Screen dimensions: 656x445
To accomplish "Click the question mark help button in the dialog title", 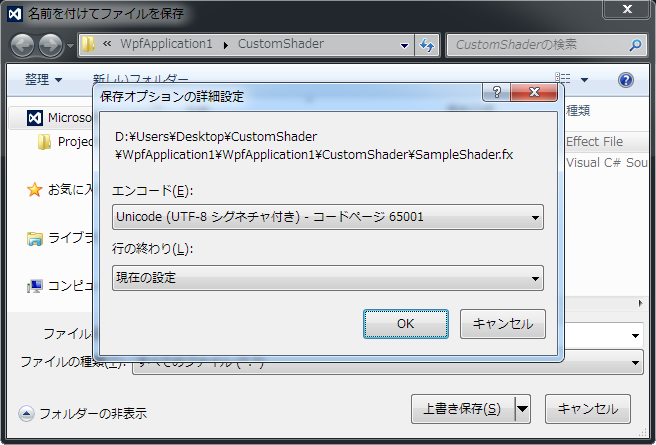I will (x=493, y=92).
